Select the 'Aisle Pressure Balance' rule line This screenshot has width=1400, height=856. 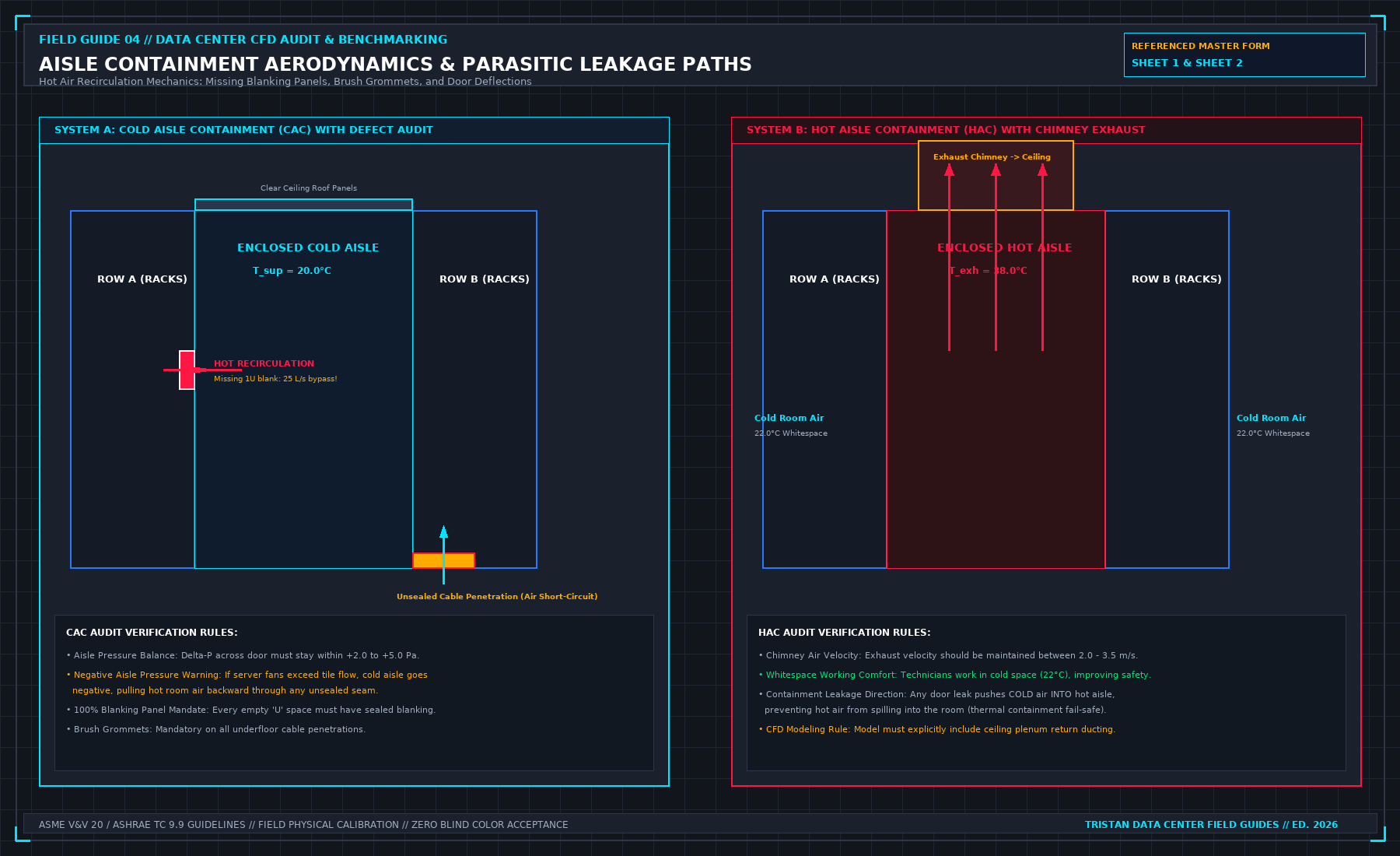coord(243,656)
